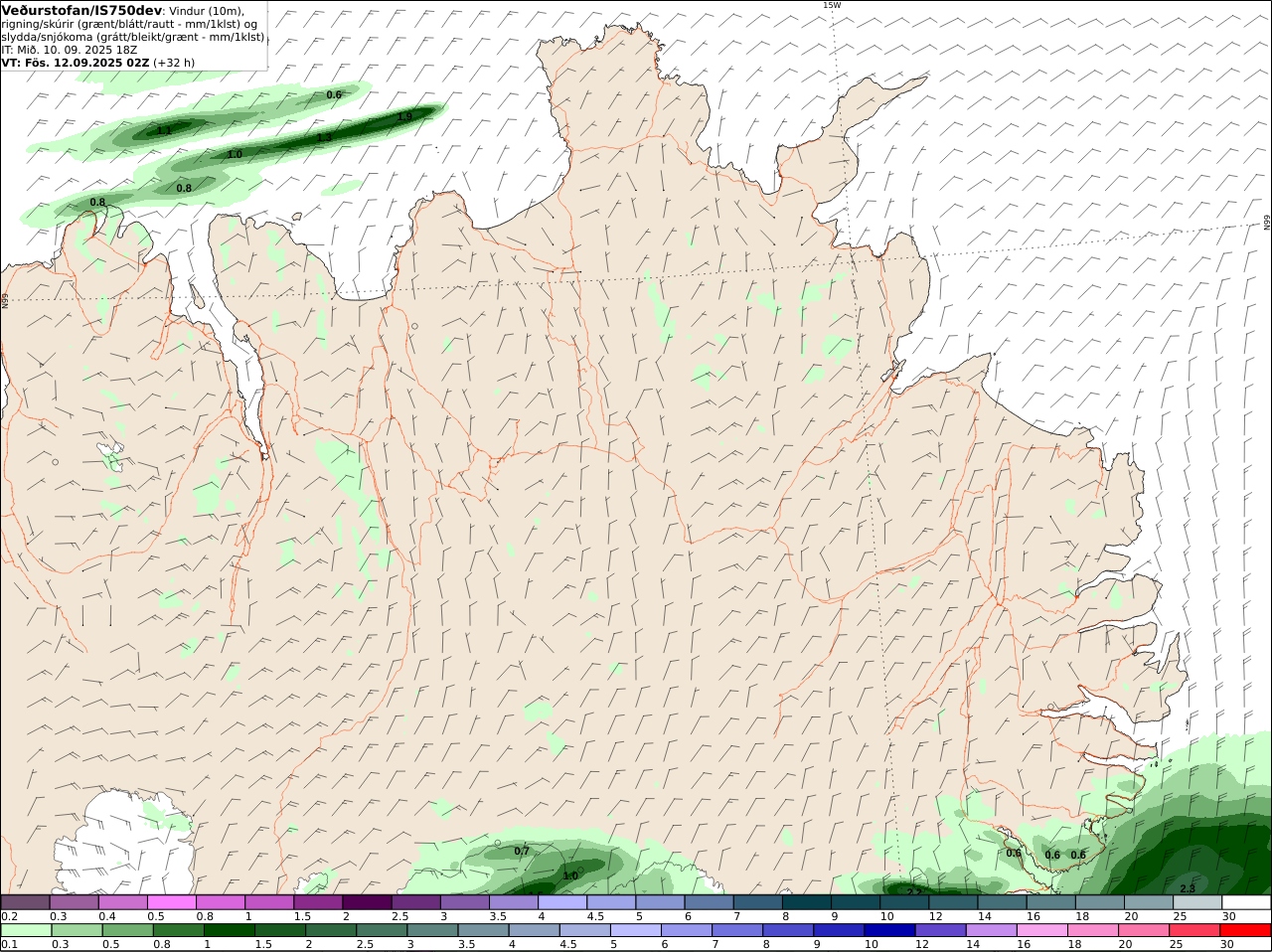Click the valid time 'VT: Fös. 12.09.2025 02Z'

pos(76,62)
